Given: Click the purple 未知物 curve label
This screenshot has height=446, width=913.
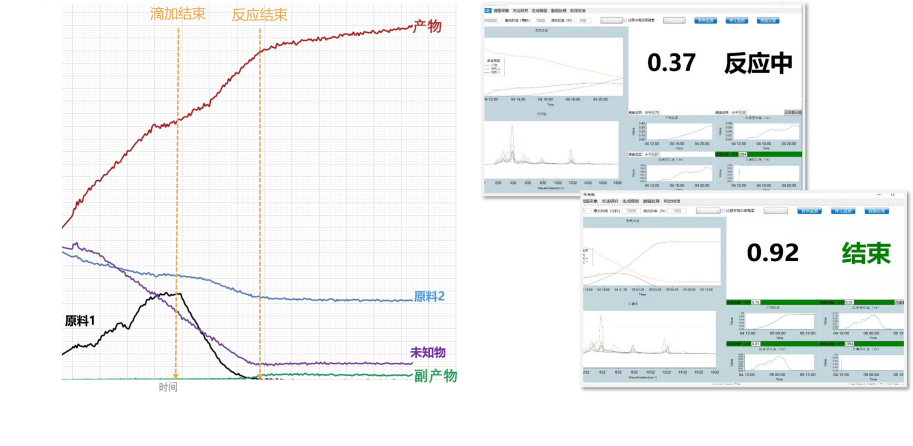Looking at the screenshot, I should (427, 353).
